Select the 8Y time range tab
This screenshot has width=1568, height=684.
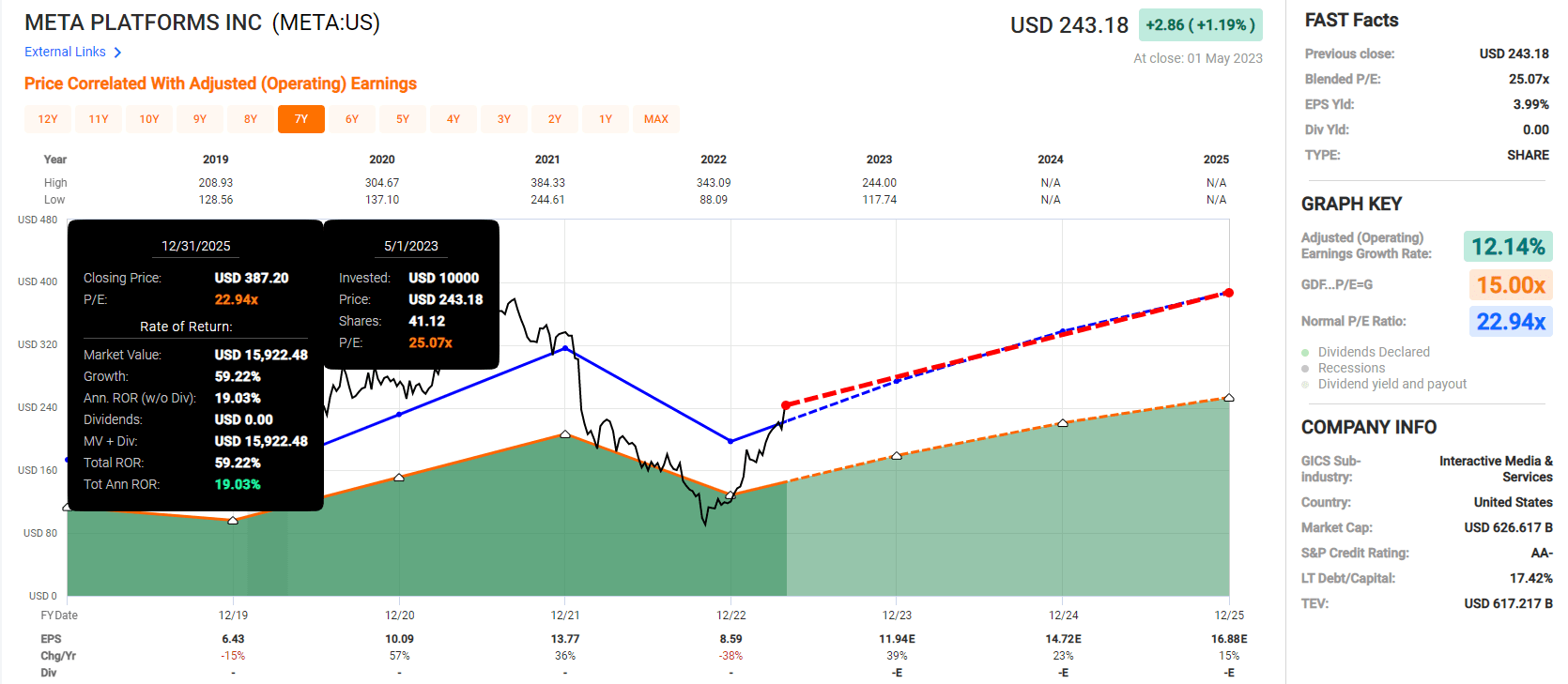(x=251, y=119)
